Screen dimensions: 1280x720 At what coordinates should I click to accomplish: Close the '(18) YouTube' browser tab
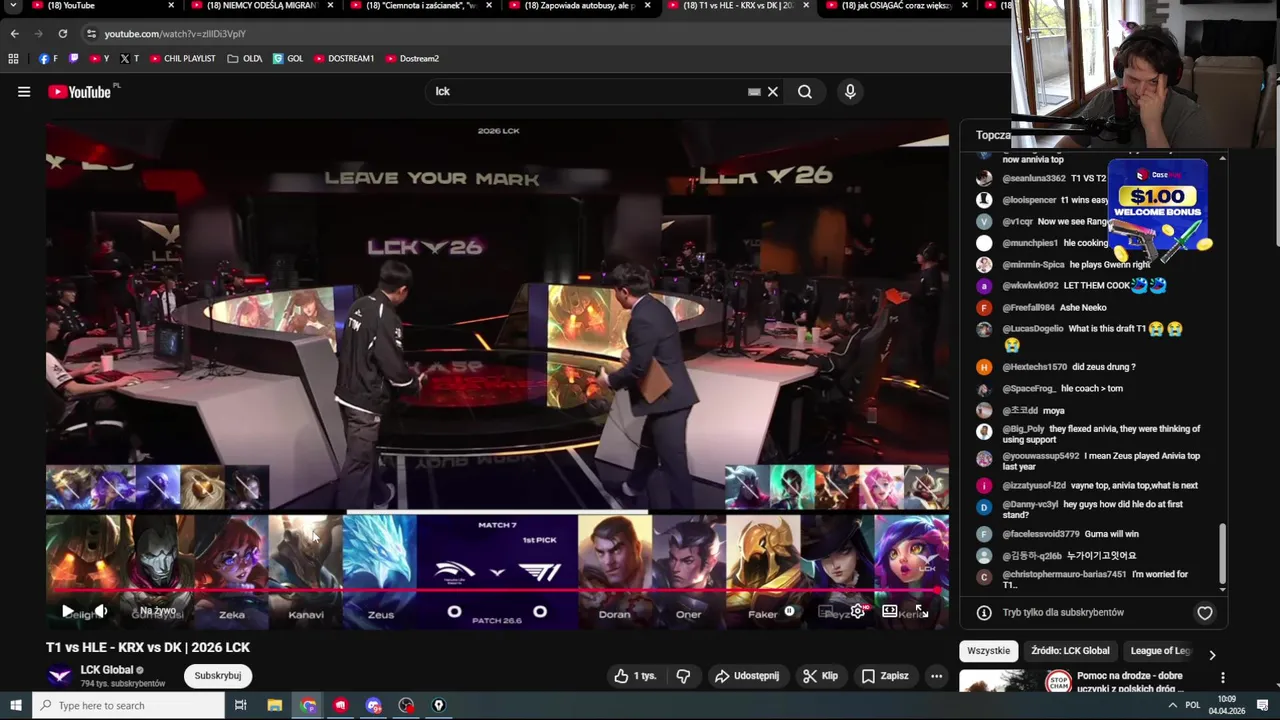[x=171, y=6]
